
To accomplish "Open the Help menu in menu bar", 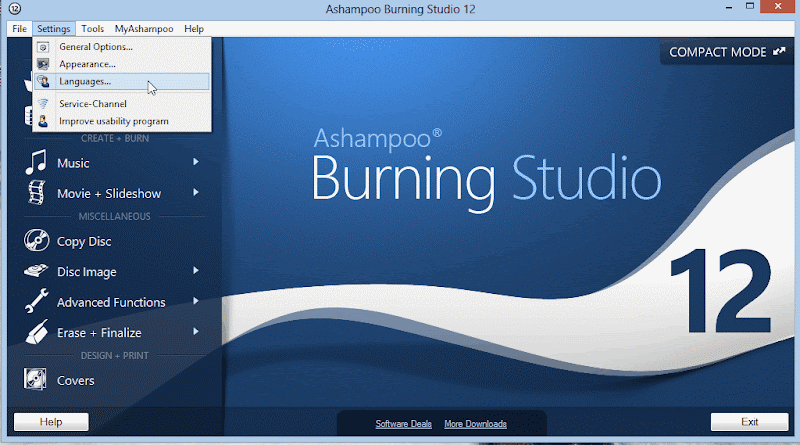I will click(194, 29).
